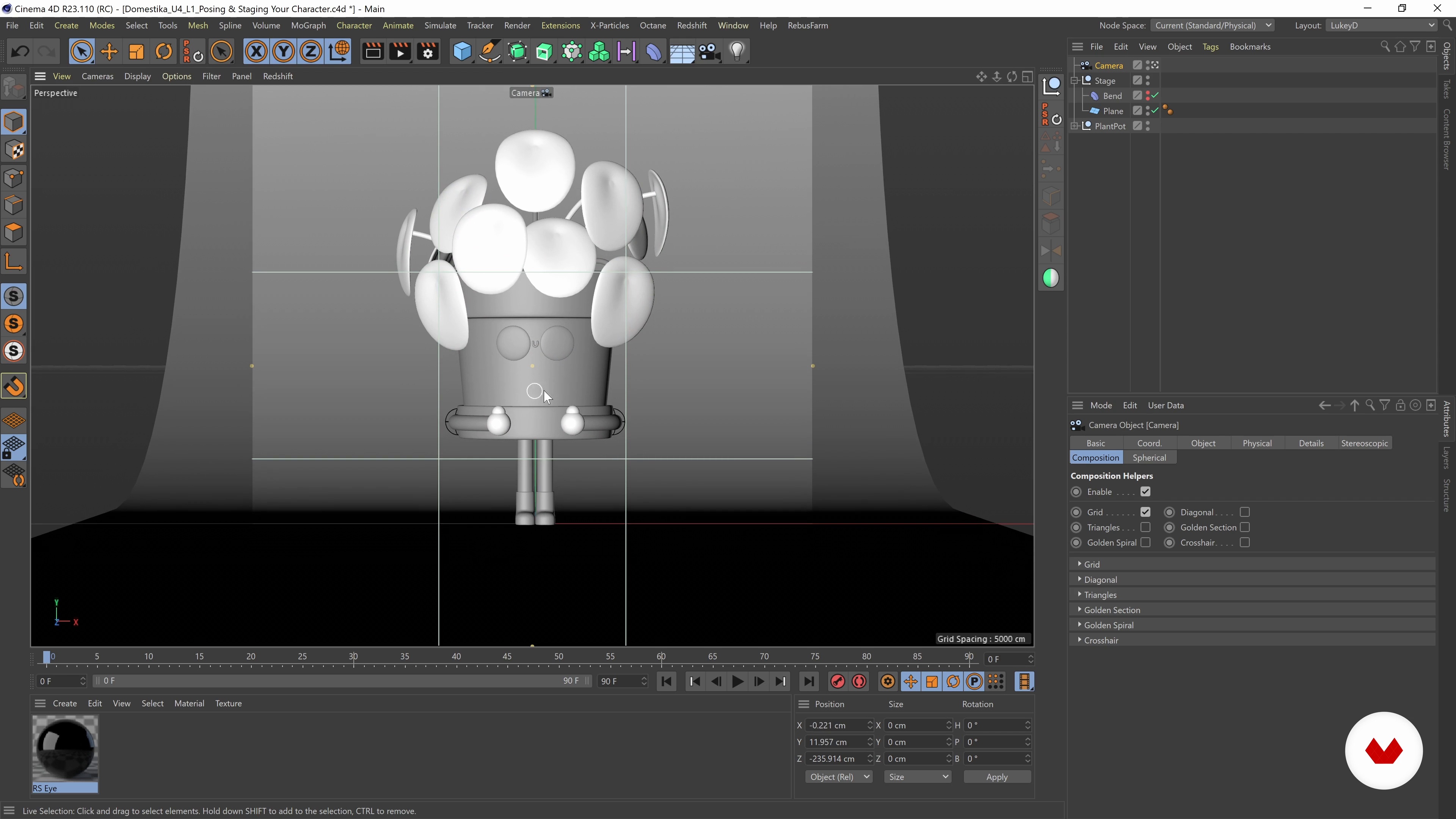
Task: Open the Spline Pen tool
Action: coord(490,52)
